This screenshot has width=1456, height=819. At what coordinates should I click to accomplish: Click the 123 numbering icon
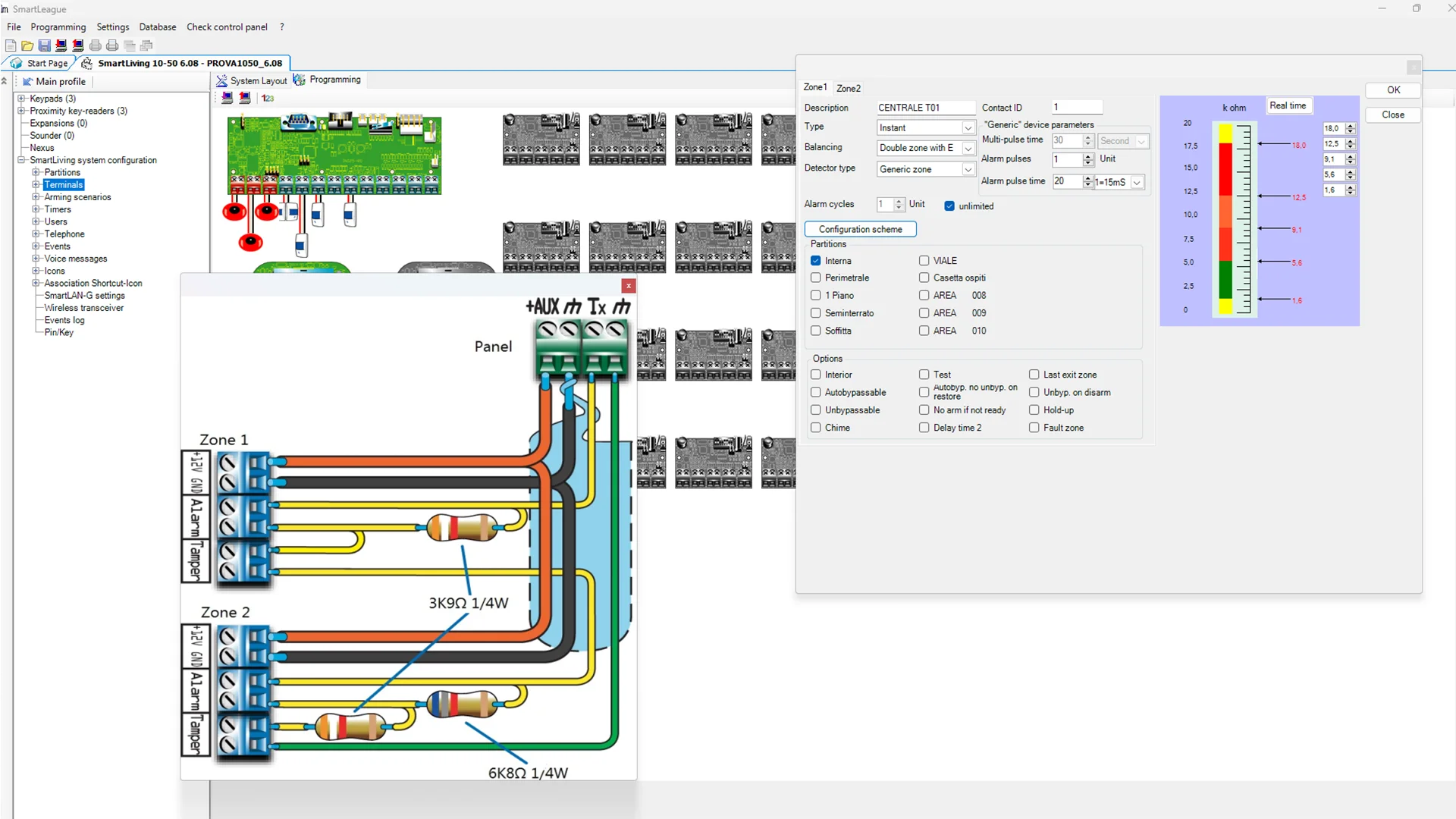[x=268, y=98]
